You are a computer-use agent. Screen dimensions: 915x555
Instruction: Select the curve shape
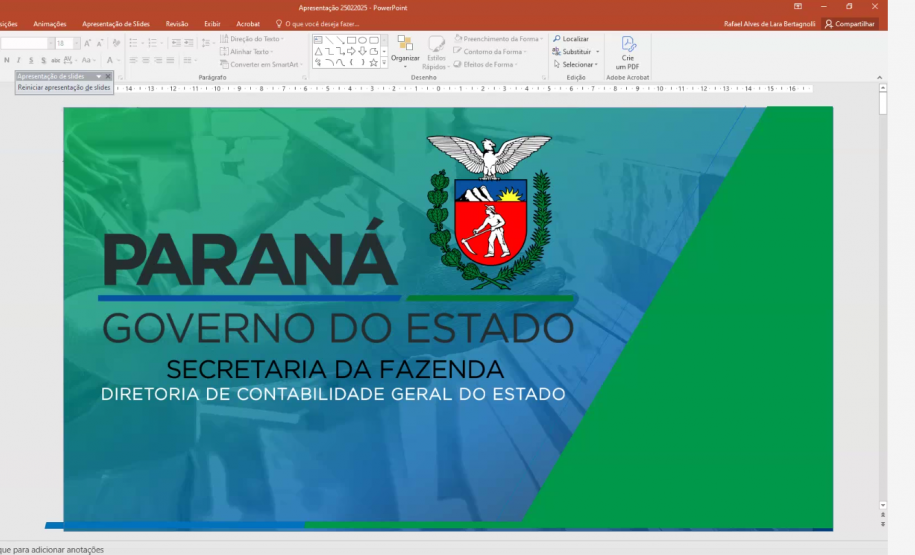click(x=340, y=62)
